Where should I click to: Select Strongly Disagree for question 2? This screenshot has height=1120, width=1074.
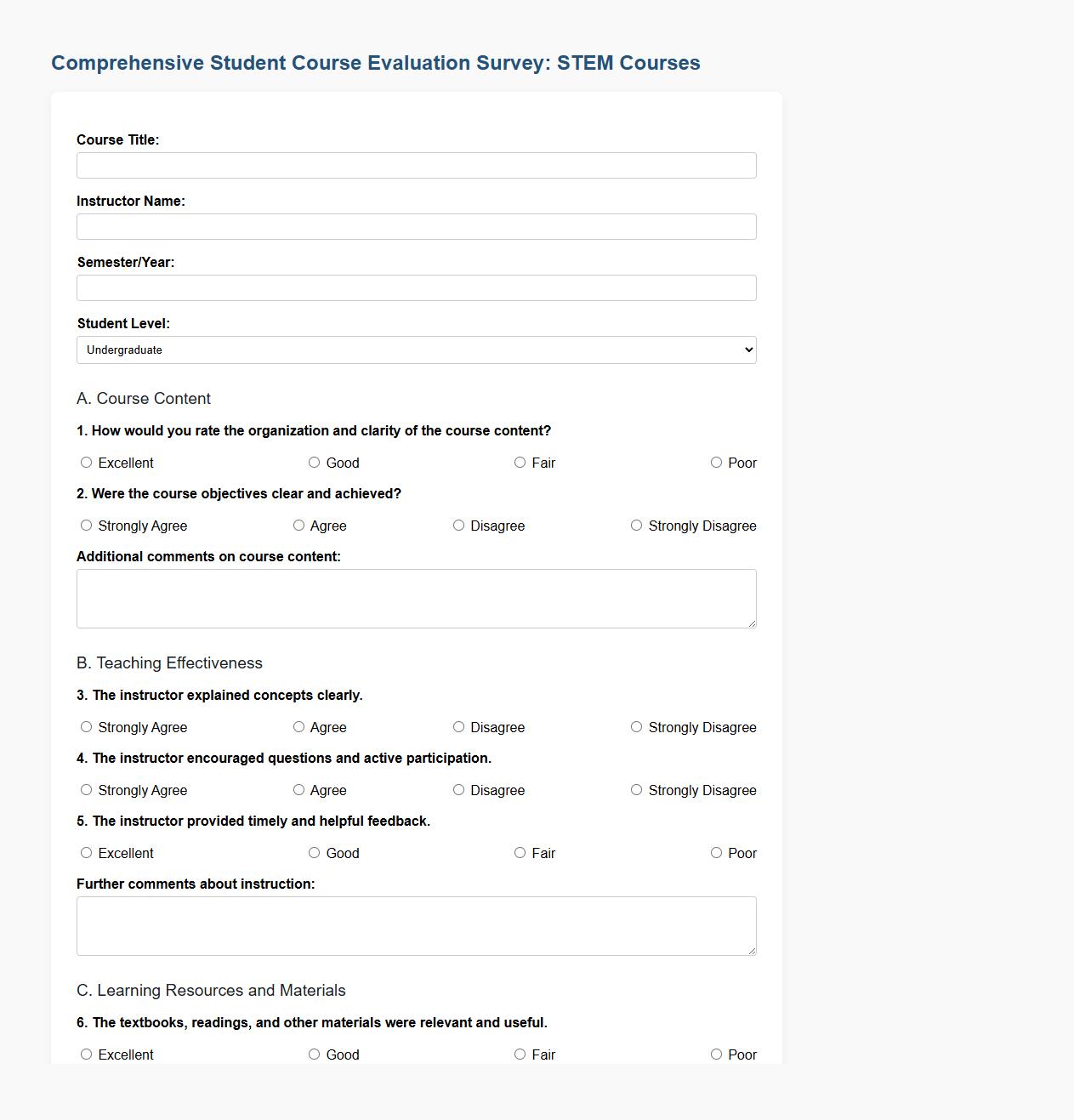(x=636, y=525)
